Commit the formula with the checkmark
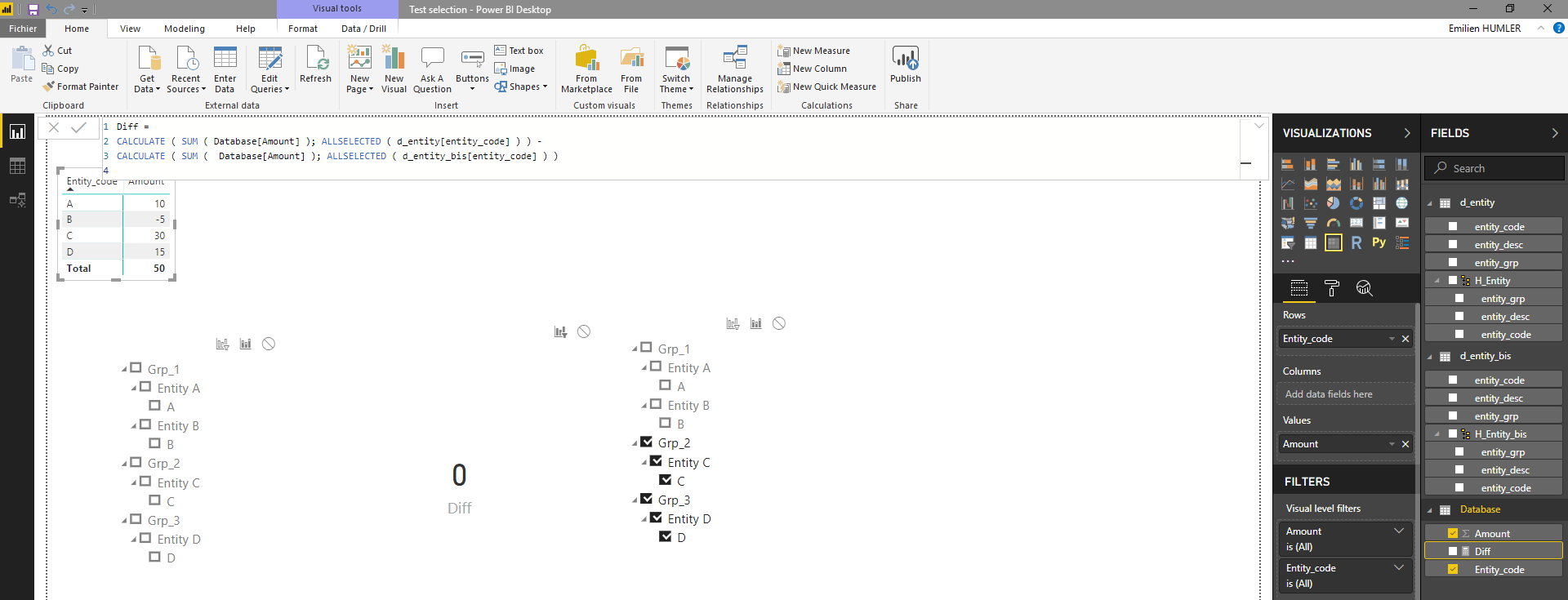The height and width of the screenshot is (600, 1568). click(x=78, y=127)
